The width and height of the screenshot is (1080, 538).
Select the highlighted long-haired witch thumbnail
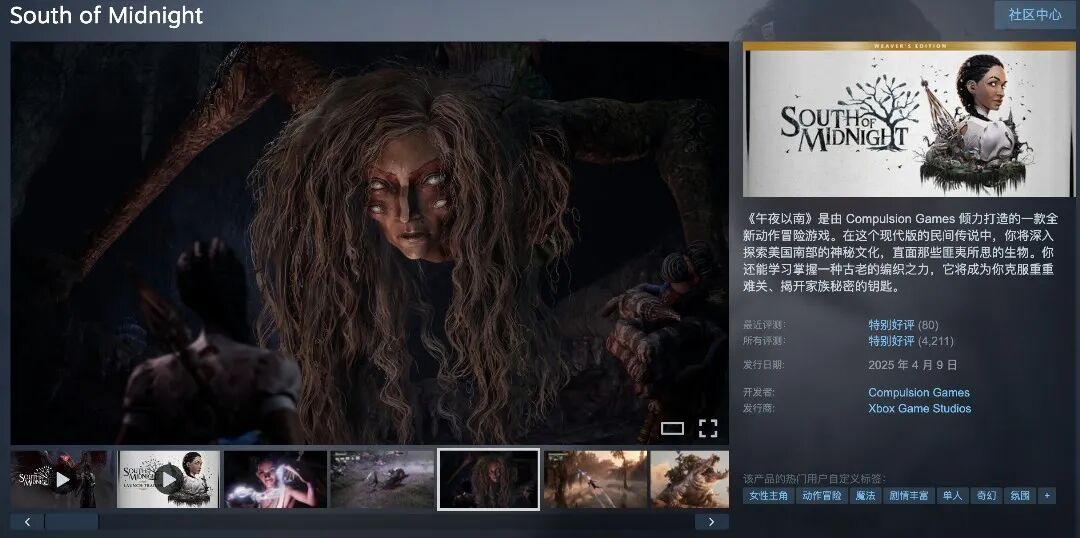tap(488, 479)
